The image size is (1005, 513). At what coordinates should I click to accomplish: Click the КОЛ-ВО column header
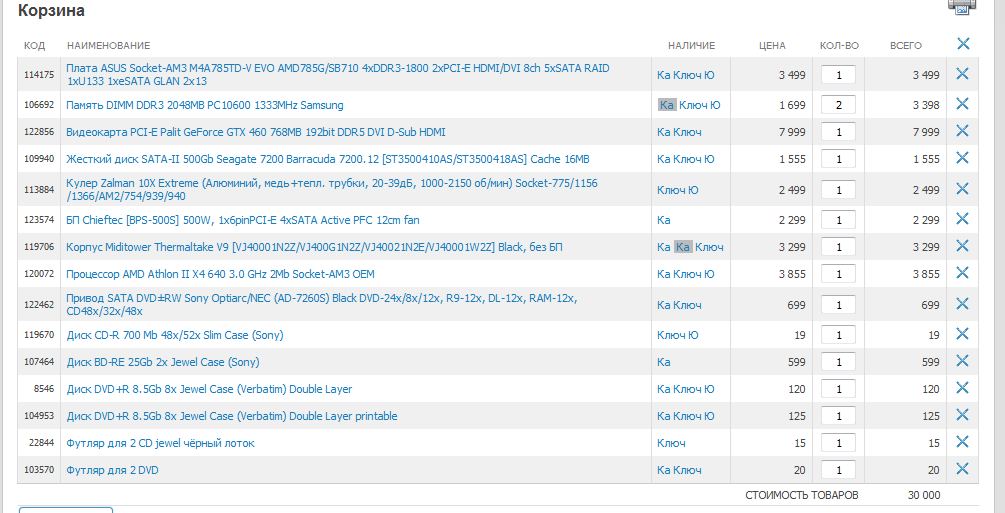(839, 46)
